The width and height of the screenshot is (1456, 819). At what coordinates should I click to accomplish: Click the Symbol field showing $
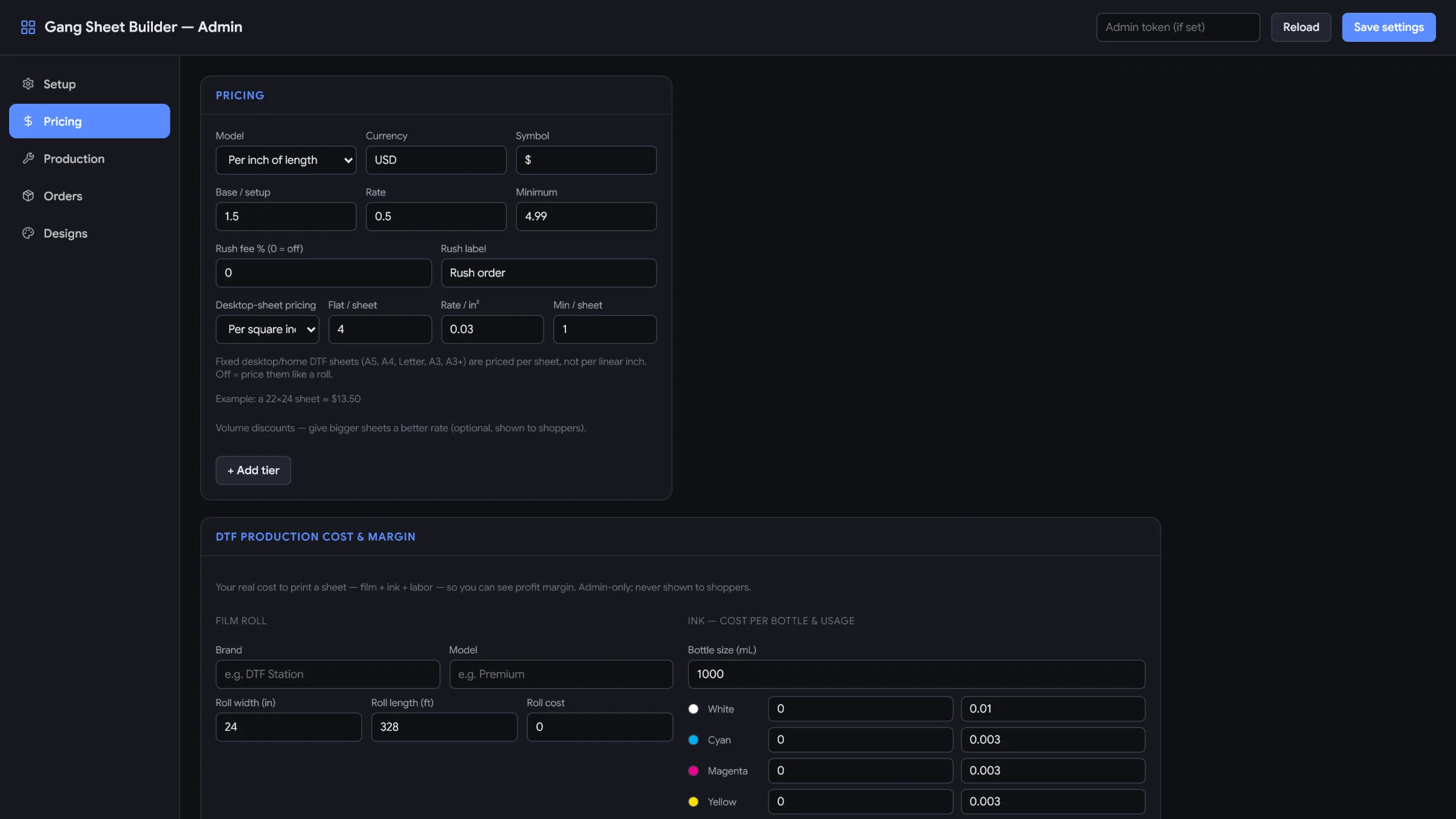tap(586, 160)
